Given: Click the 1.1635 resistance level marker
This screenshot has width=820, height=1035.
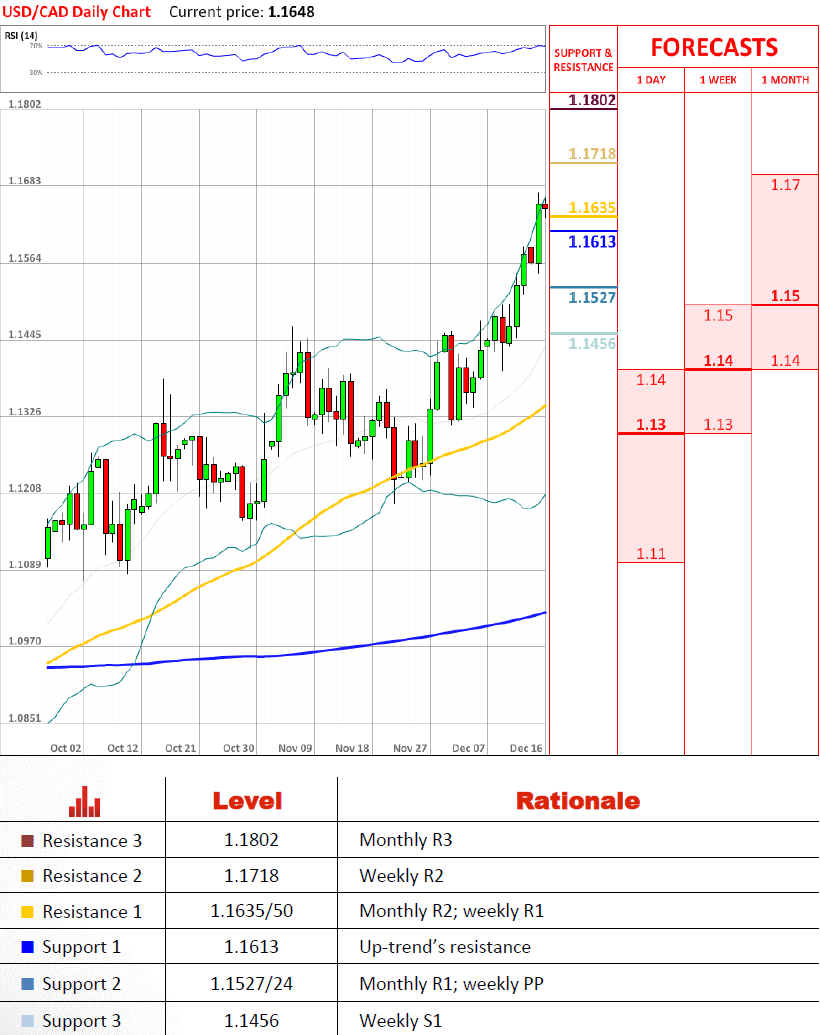Looking at the screenshot, I should (x=592, y=208).
